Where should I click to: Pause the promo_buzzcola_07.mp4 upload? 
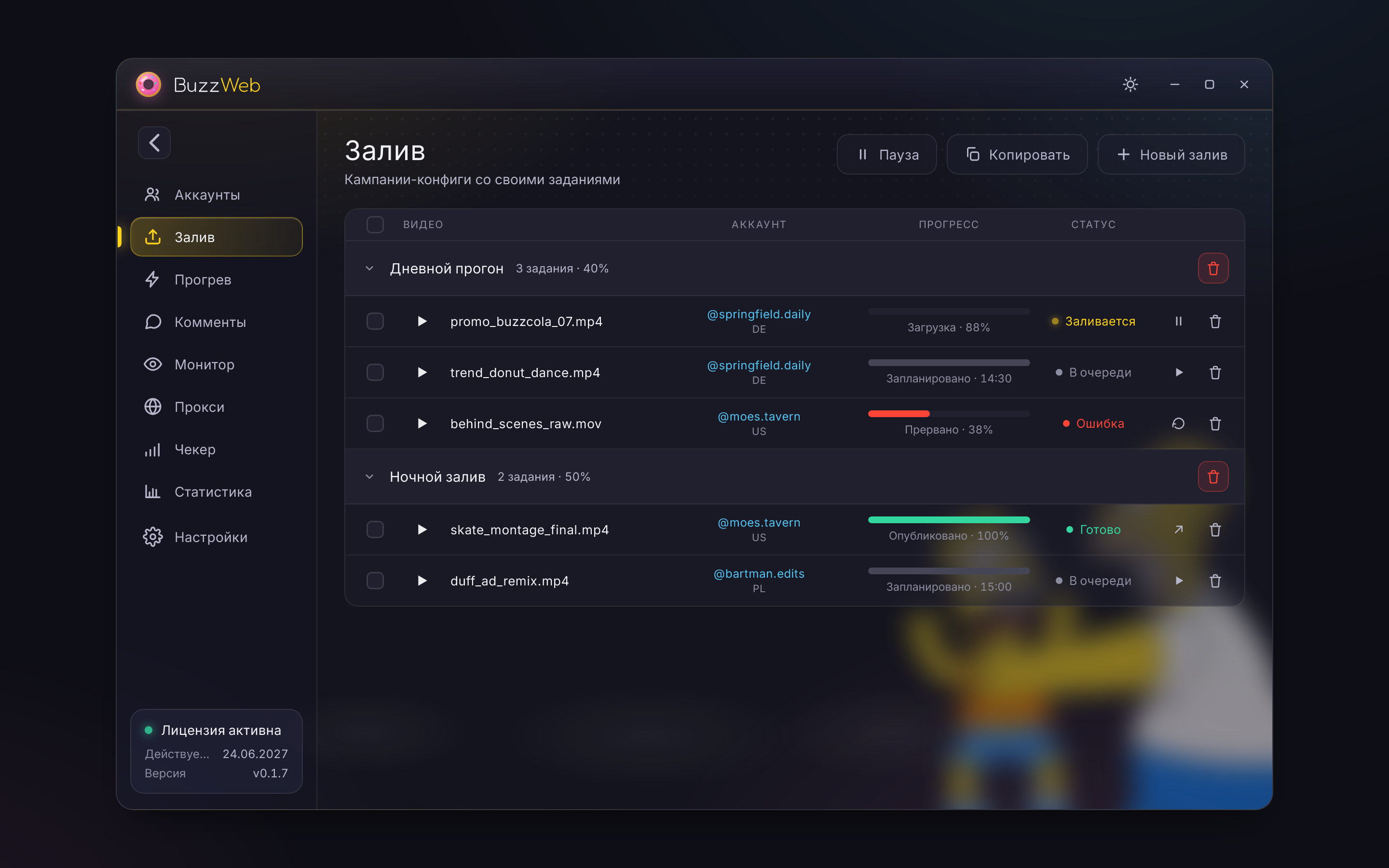1178,322
